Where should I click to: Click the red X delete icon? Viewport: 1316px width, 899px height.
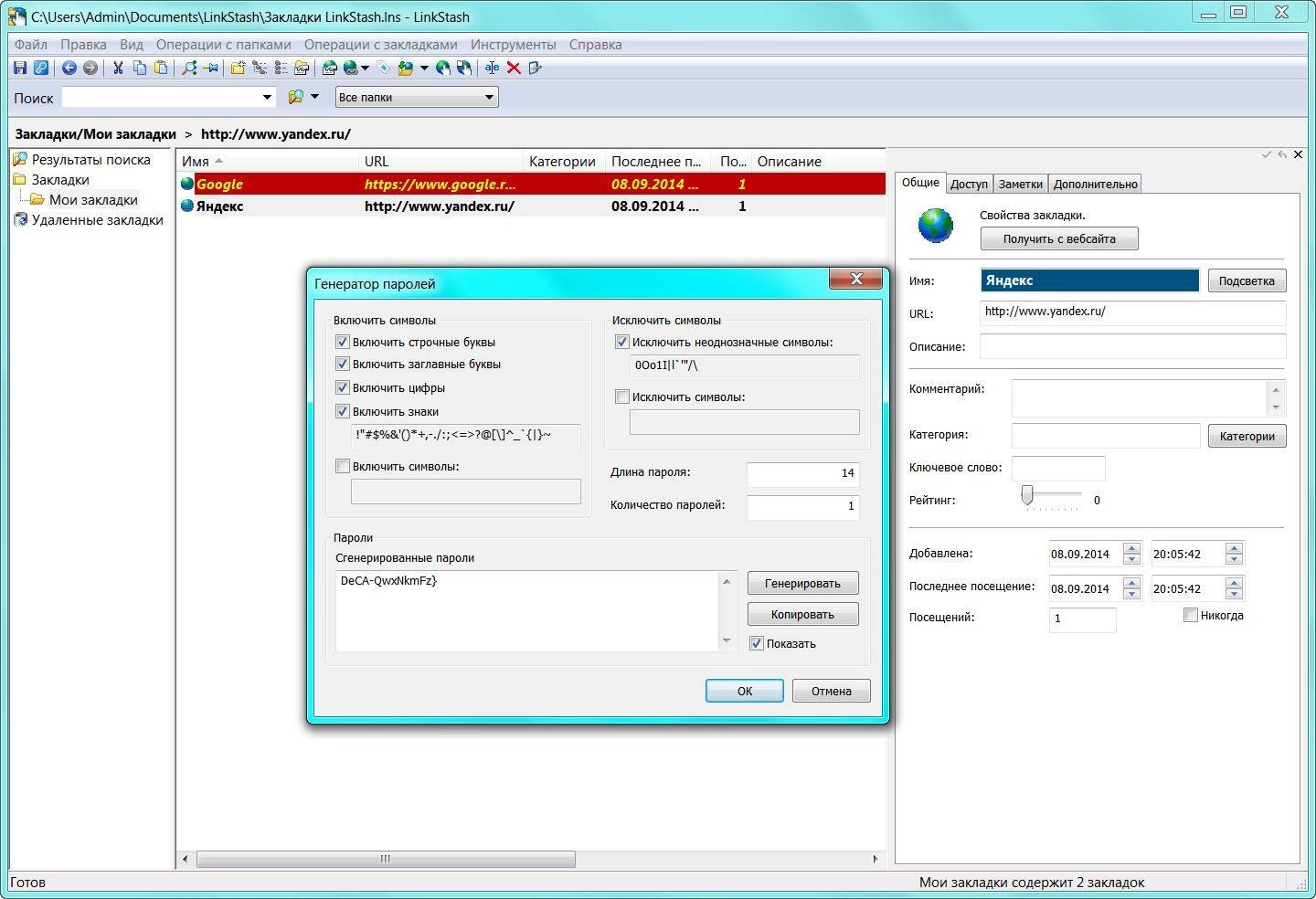514,68
